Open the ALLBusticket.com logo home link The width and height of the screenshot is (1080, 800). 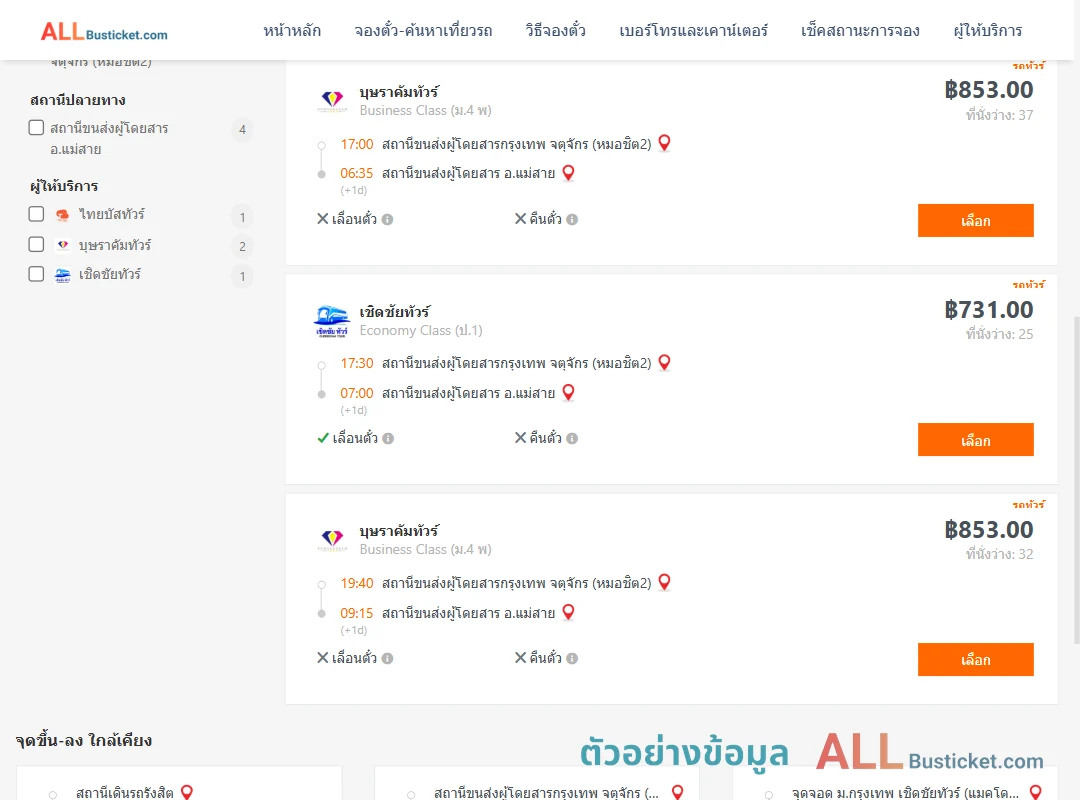104,32
